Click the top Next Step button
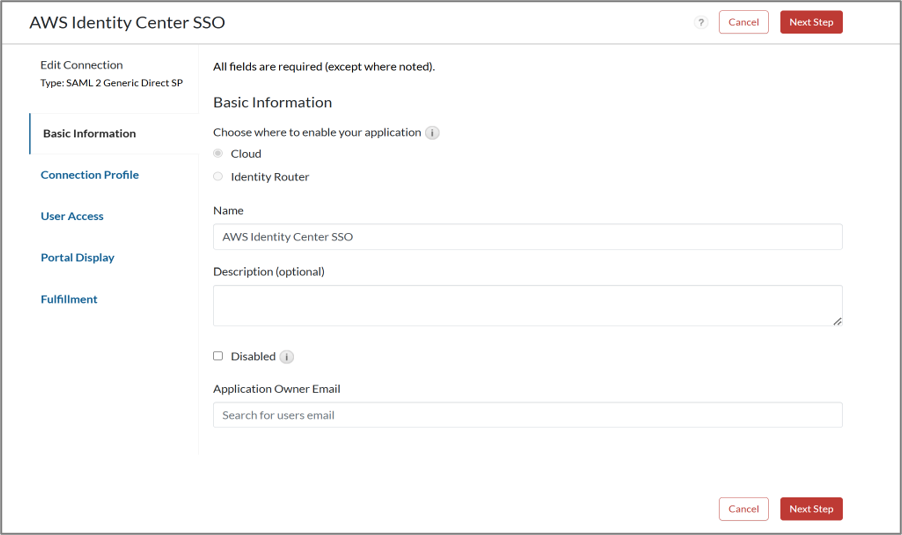Viewport: 902px width, 535px height. pos(811,22)
